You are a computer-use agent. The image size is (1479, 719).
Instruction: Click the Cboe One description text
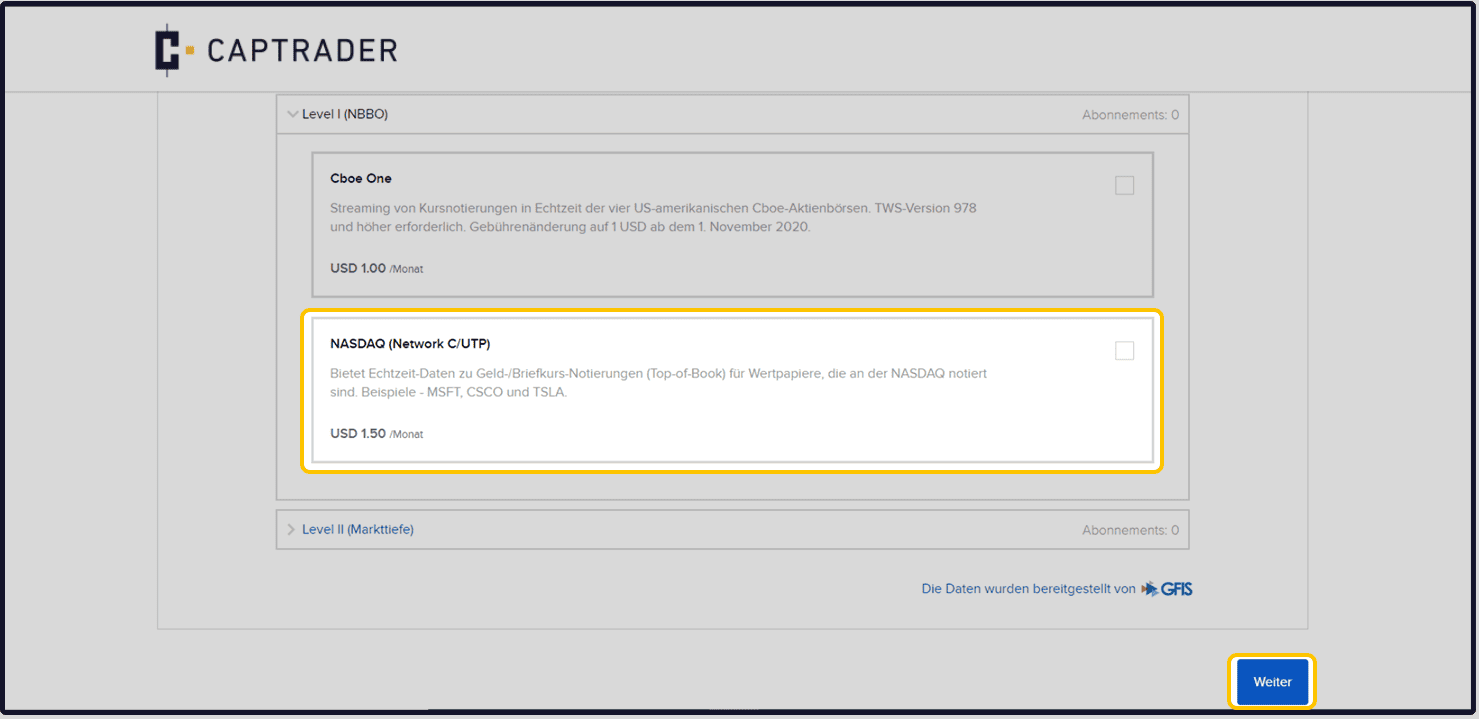[653, 217]
